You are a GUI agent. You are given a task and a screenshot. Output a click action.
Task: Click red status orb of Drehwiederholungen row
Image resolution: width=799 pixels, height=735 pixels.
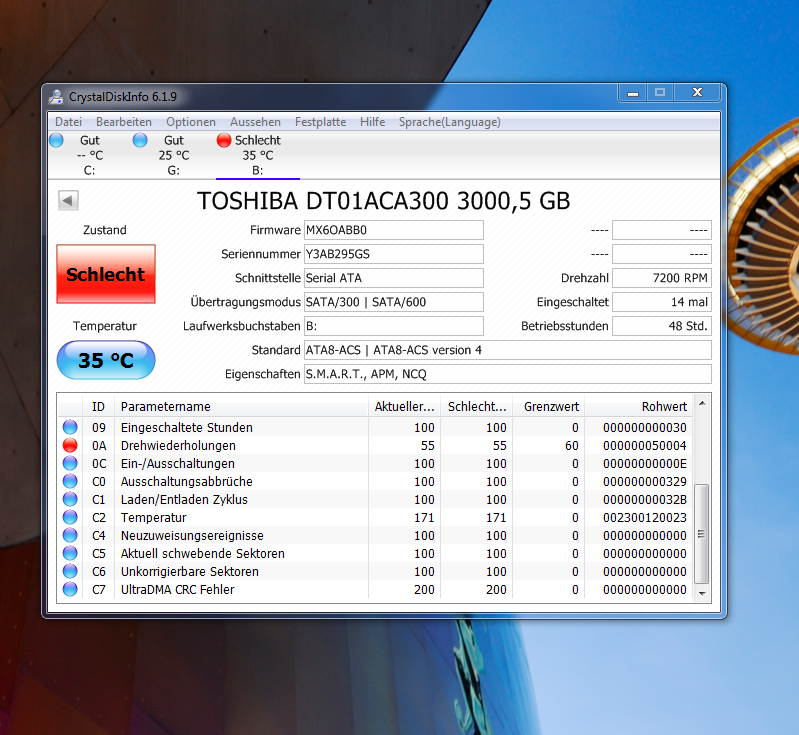click(x=70, y=445)
